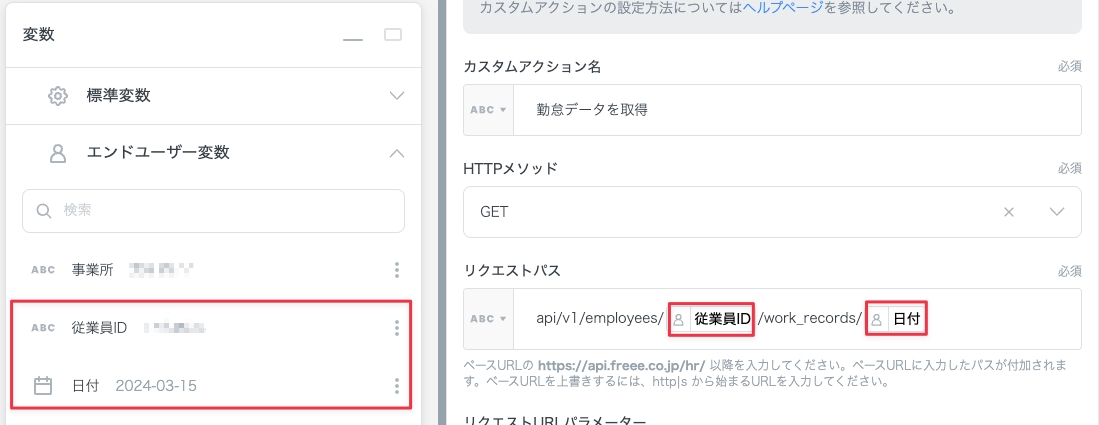This screenshot has width=1099, height=425.
Task: Open the three-dot menu for 事業所
Action: [x=397, y=270]
